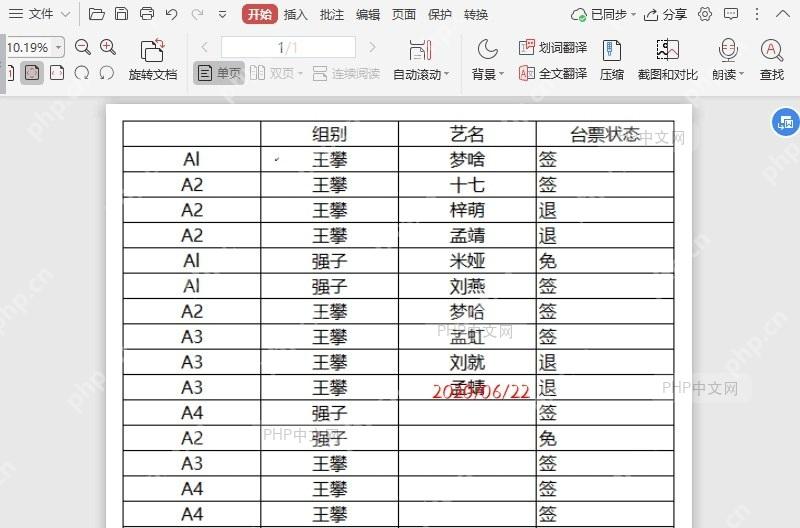The width and height of the screenshot is (800, 528).
Task: Enable 单页 single page mode
Action: point(219,73)
